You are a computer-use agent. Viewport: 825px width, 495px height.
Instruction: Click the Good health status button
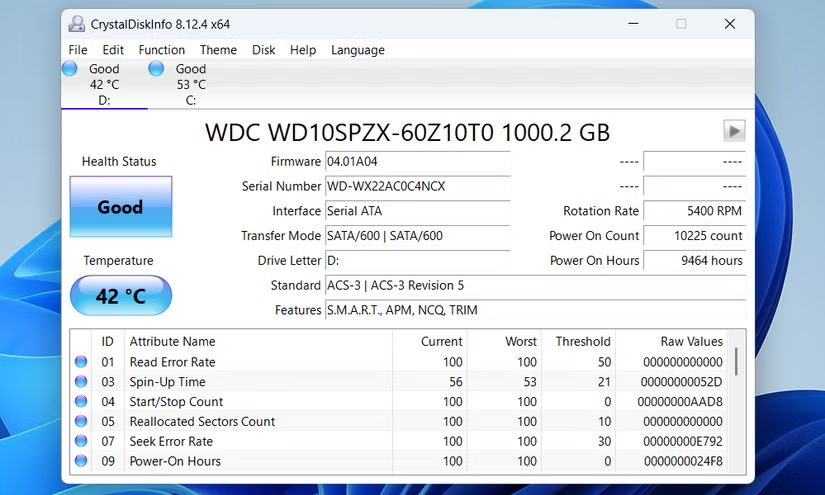(x=120, y=208)
